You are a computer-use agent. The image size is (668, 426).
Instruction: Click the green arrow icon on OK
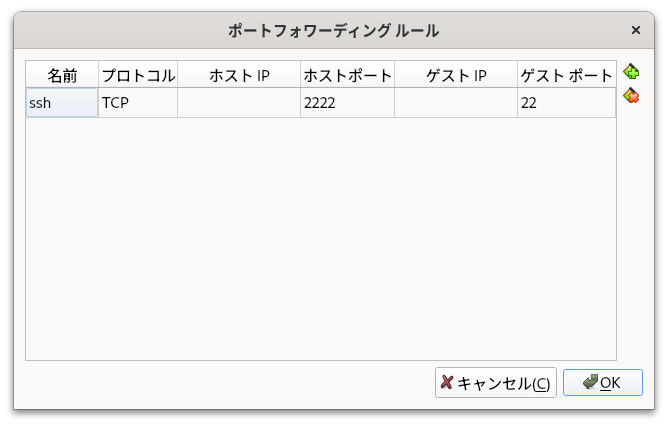(590, 382)
